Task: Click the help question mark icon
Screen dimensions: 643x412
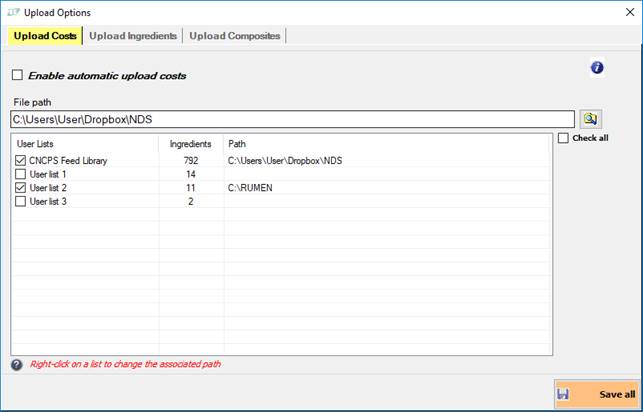Action: 16,364
